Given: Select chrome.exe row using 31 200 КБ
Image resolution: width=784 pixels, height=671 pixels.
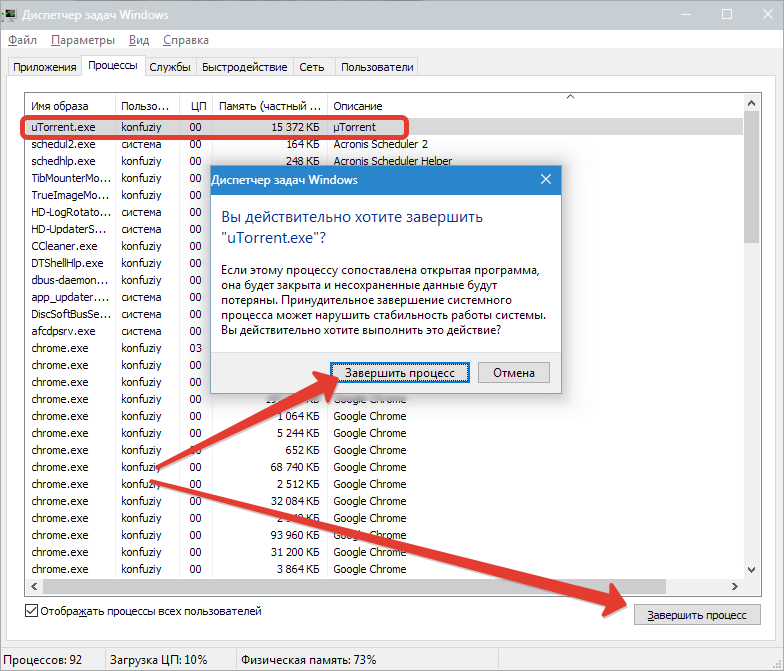Looking at the screenshot, I should click(x=384, y=552).
